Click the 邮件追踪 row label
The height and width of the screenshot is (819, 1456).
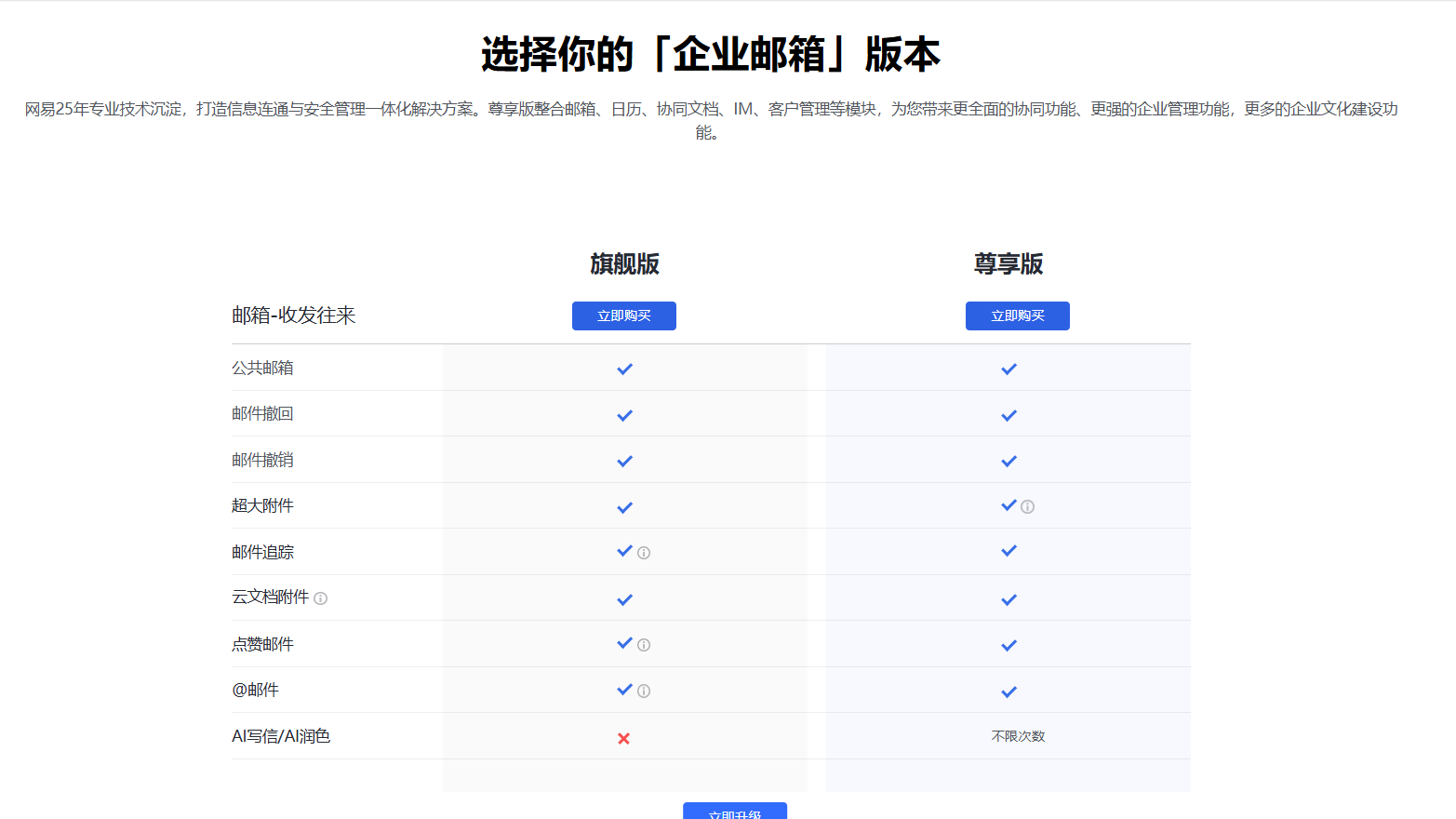[262, 551]
